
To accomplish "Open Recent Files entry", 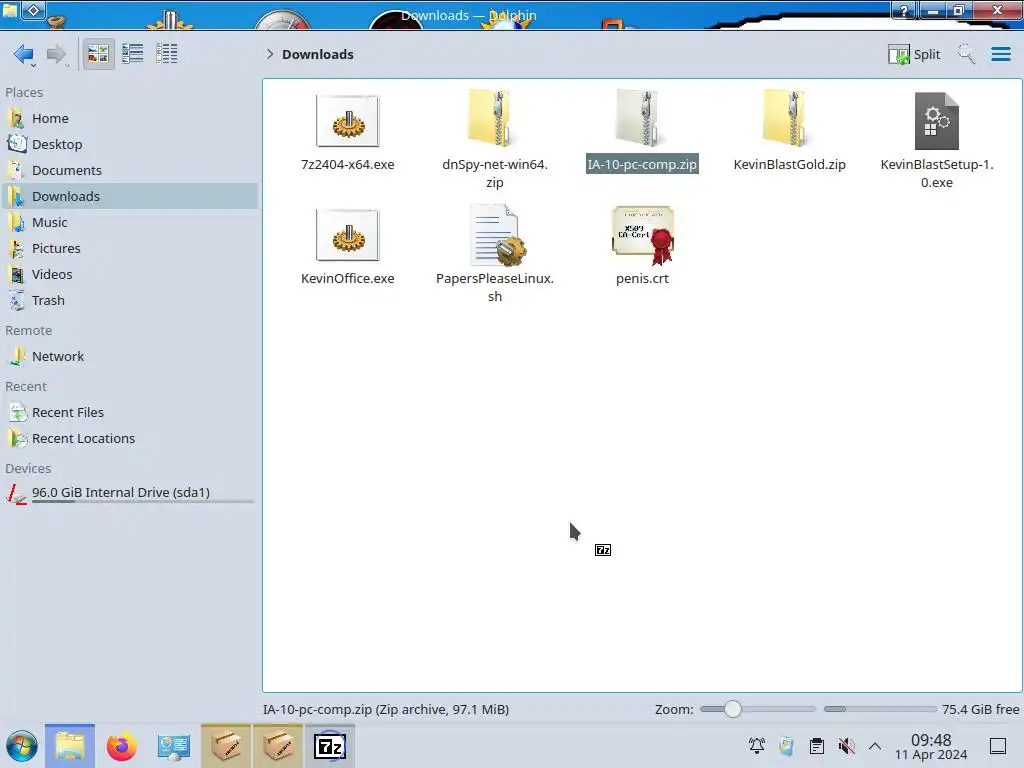I will [129, 413].
